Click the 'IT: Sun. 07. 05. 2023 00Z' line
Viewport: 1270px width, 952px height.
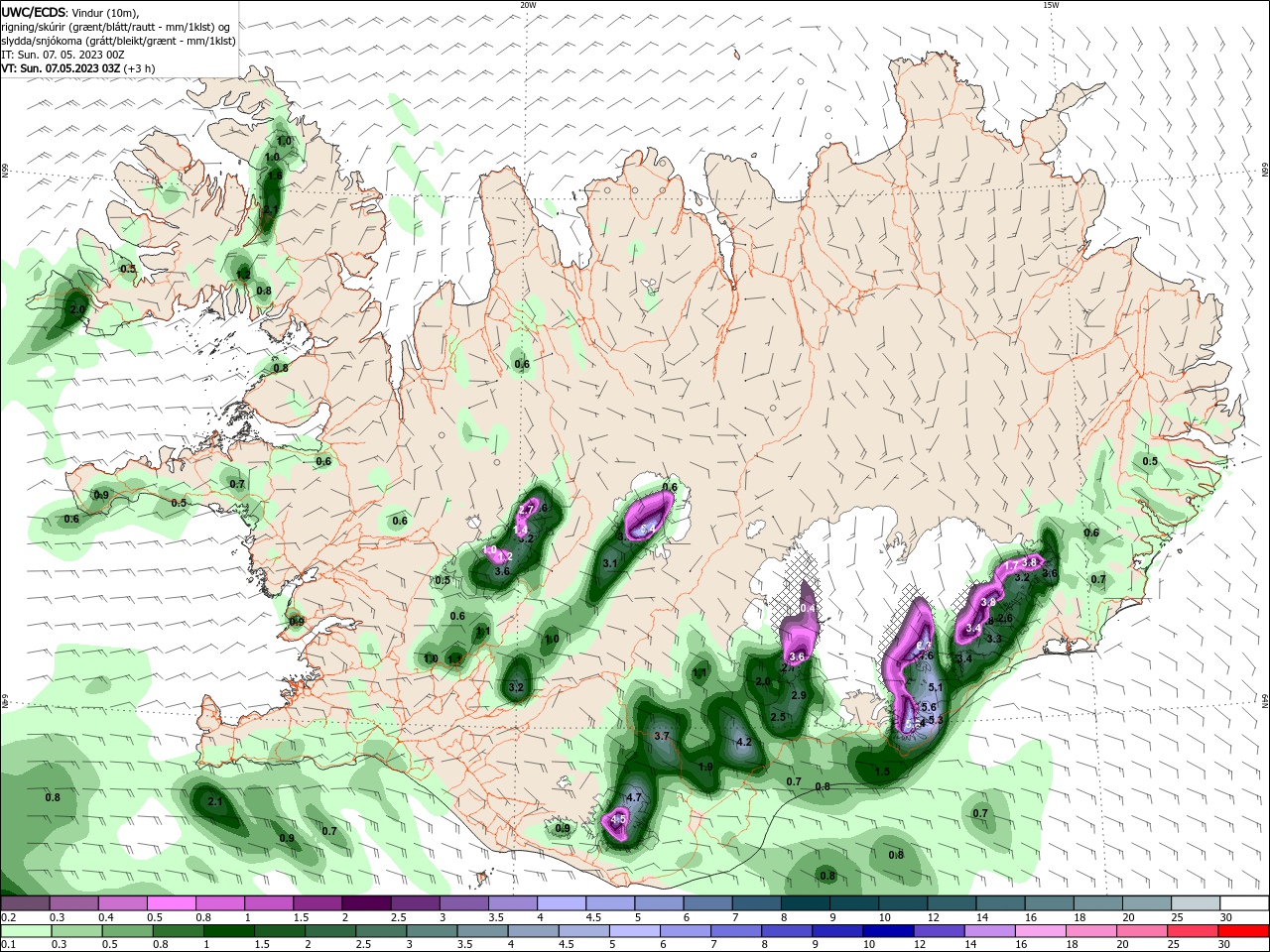[x=62, y=55]
